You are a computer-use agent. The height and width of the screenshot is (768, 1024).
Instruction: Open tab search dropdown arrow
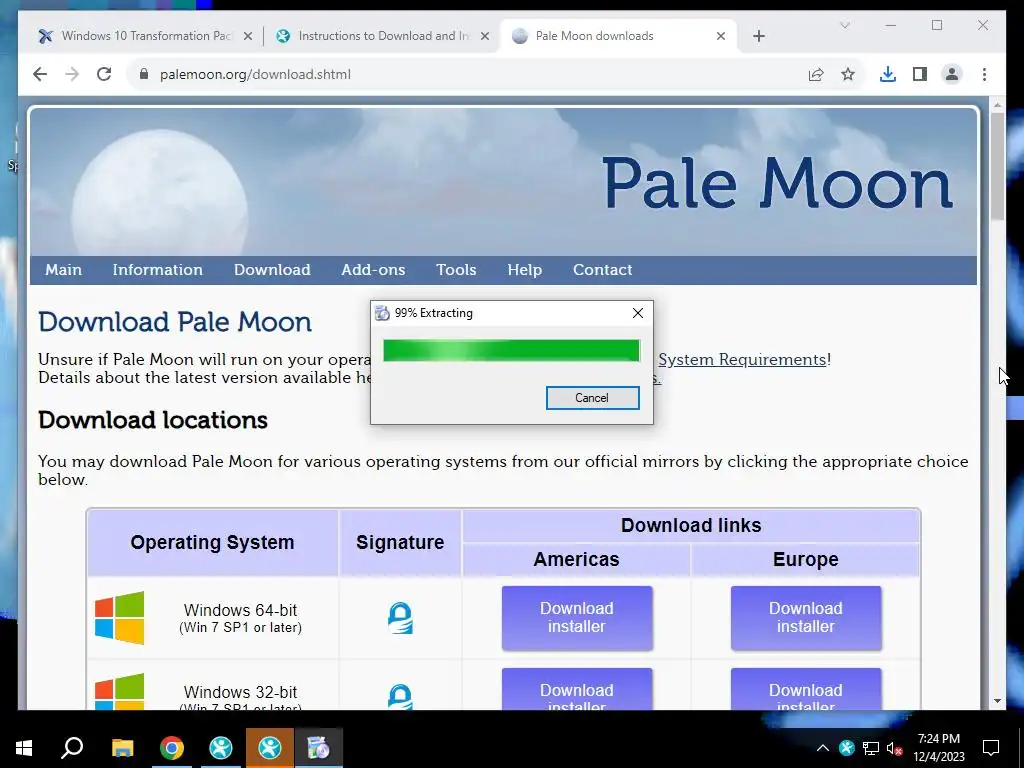pos(844,25)
